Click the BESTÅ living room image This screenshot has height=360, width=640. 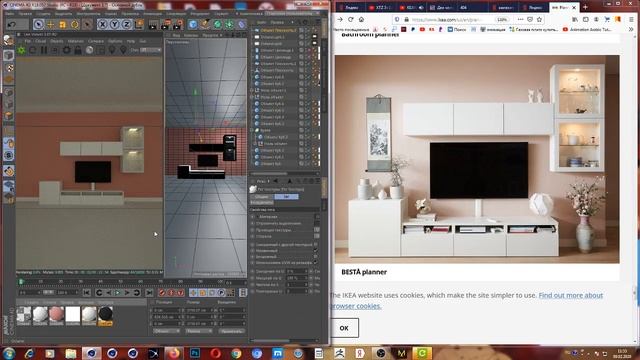(477, 159)
